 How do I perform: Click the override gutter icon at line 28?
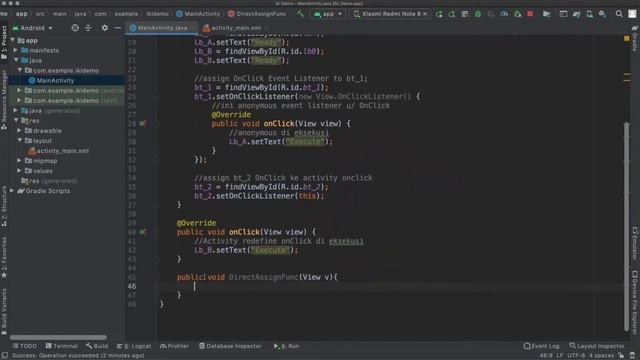(142, 123)
